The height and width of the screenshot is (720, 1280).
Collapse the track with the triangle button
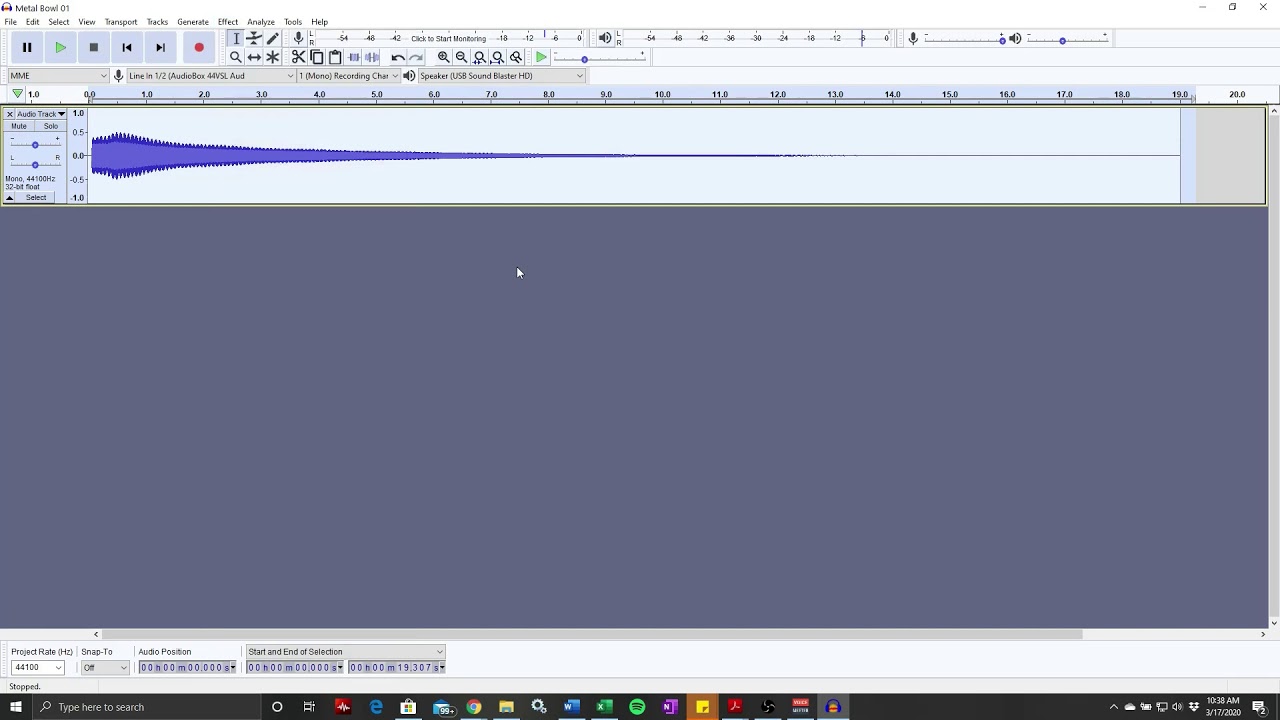(9, 198)
